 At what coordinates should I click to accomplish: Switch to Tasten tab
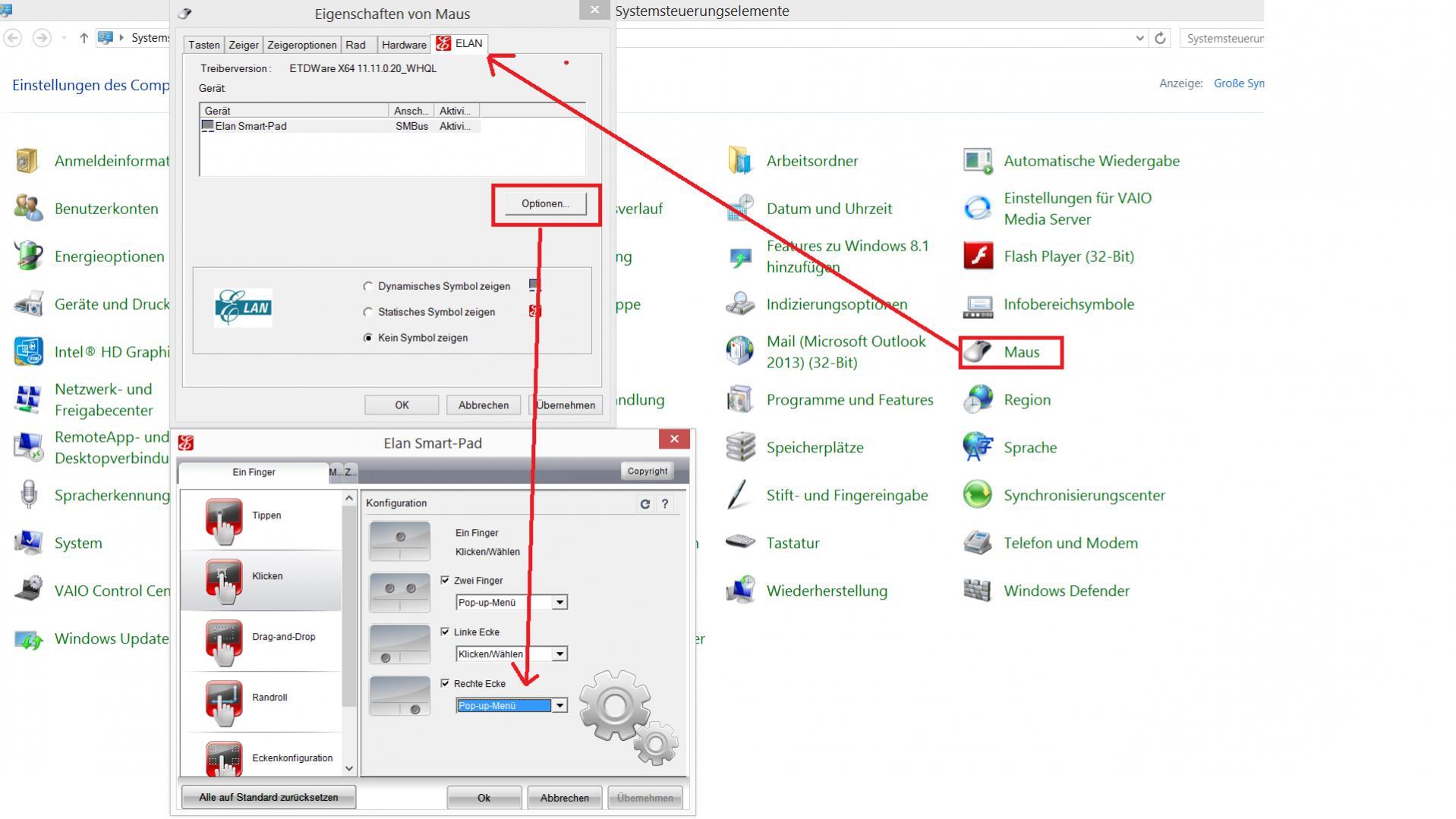(x=204, y=45)
